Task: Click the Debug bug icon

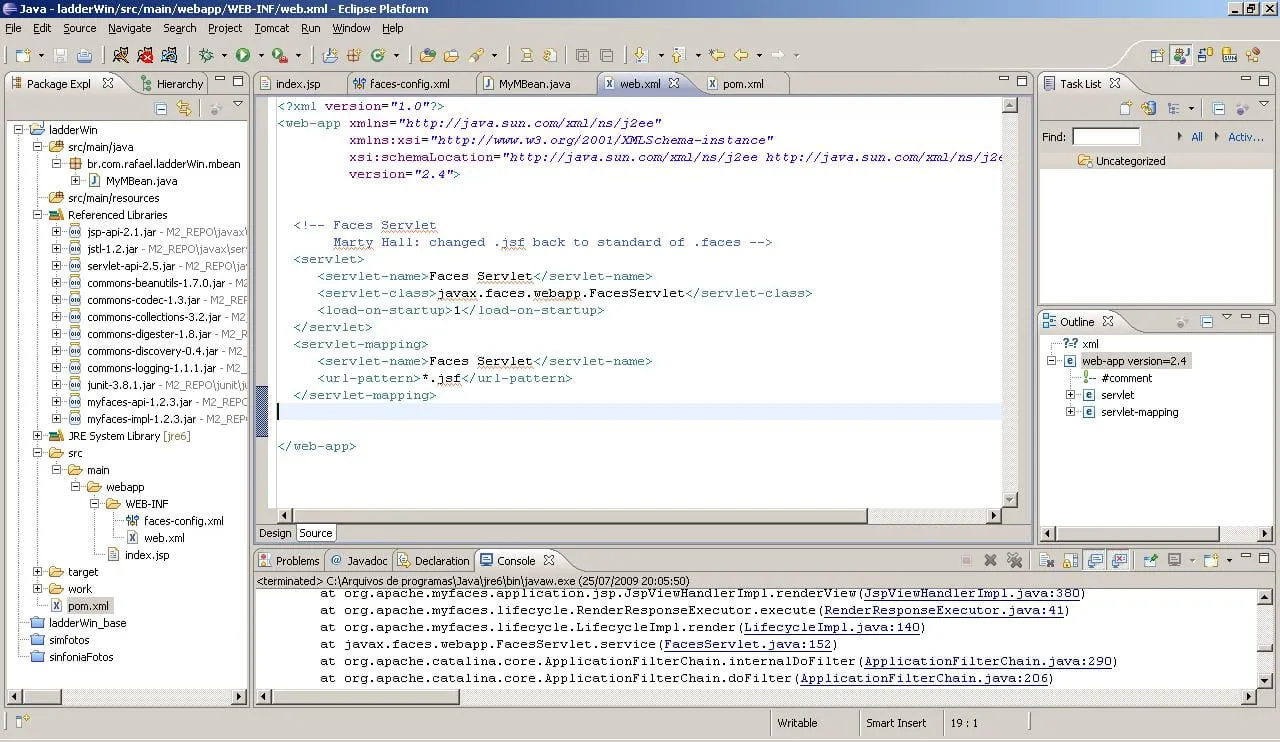Action: point(207,55)
